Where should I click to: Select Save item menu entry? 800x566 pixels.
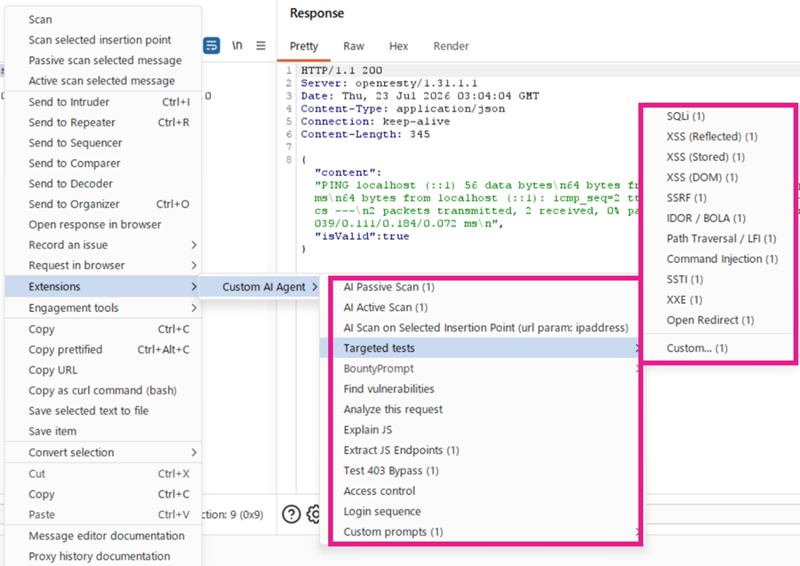point(103,431)
